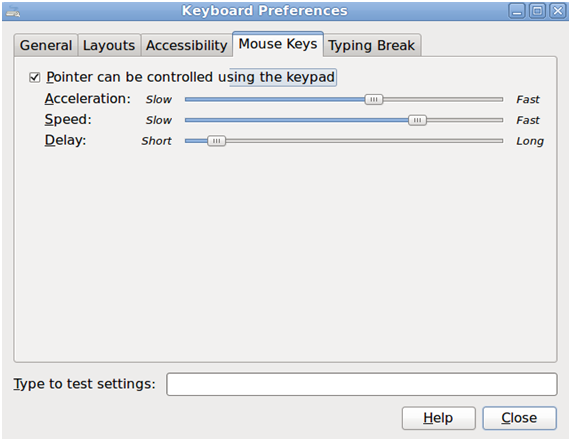Viewport: 571px width, 441px height.
Task: Open the General tab
Action: coord(46,46)
